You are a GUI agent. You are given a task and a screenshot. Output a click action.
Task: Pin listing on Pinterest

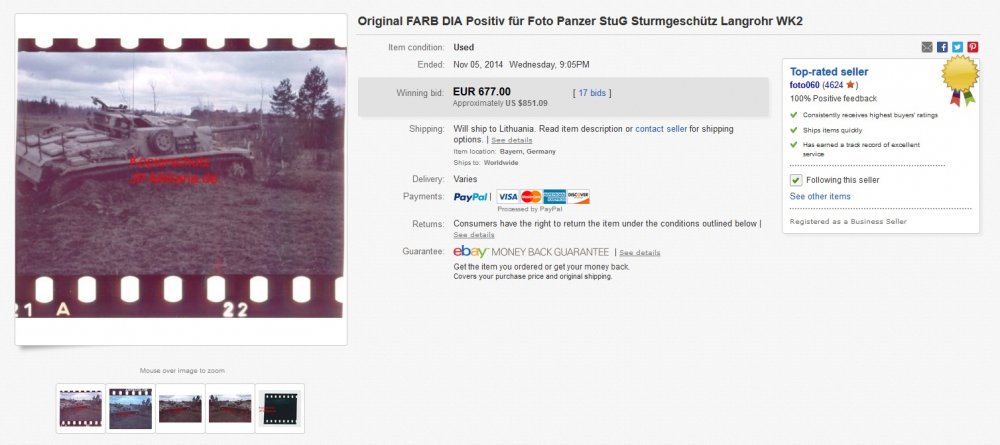(x=973, y=47)
